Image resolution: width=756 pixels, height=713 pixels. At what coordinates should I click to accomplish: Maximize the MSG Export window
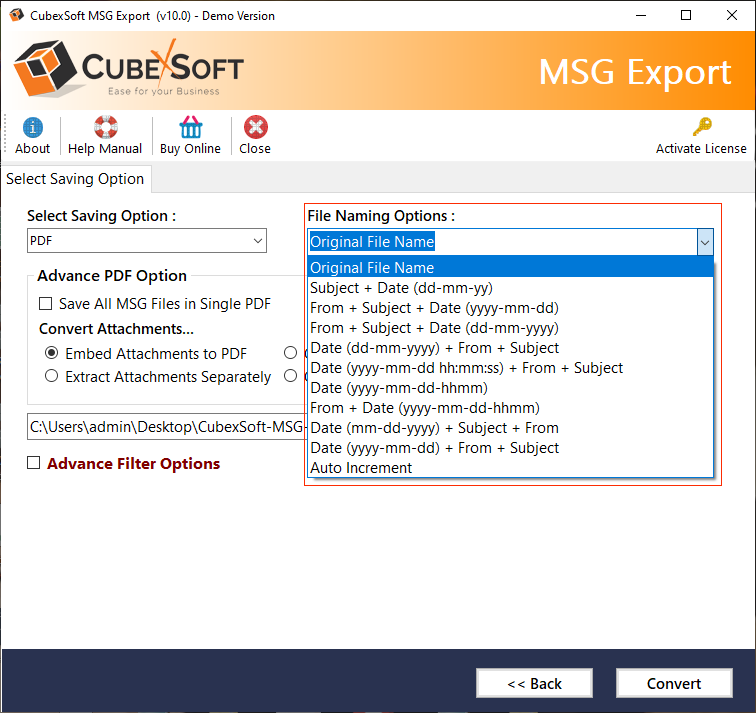(x=686, y=15)
